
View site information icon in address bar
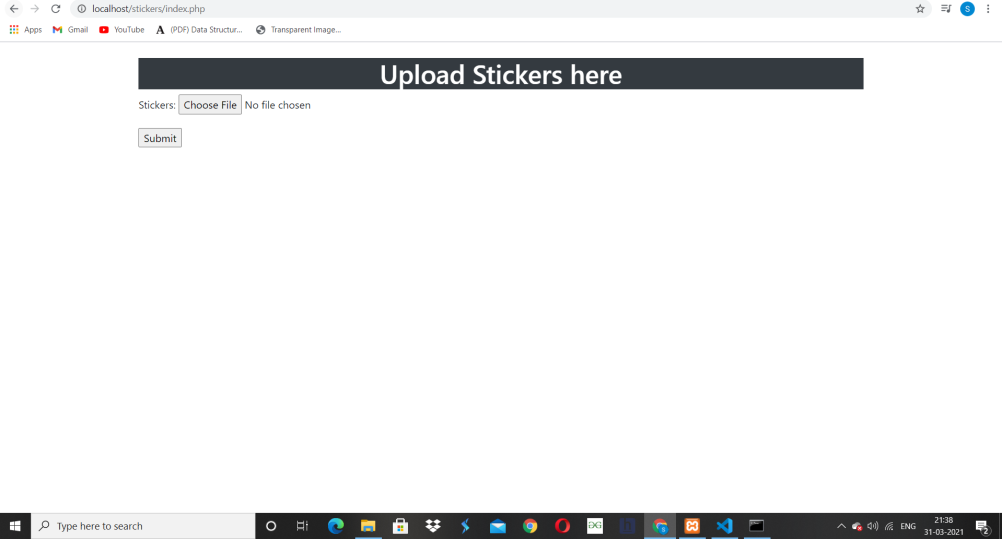click(82, 9)
